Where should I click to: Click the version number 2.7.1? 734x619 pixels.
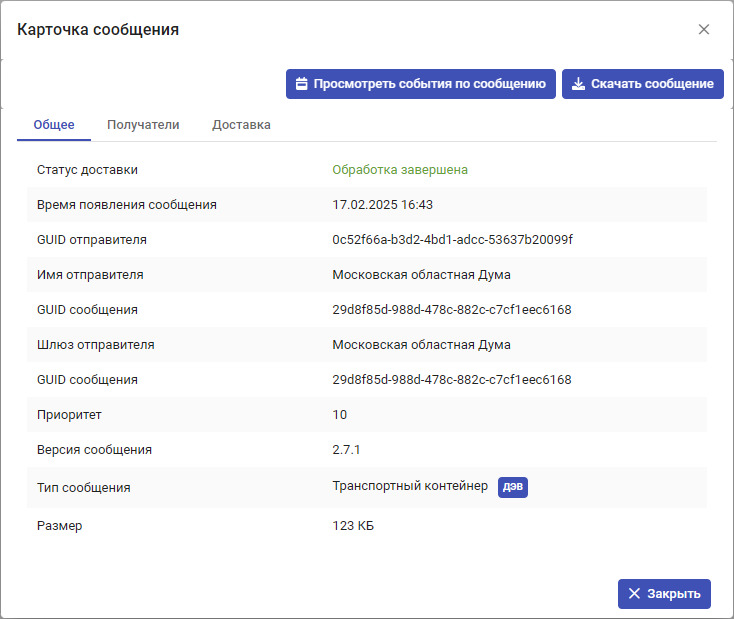click(x=347, y=450)
